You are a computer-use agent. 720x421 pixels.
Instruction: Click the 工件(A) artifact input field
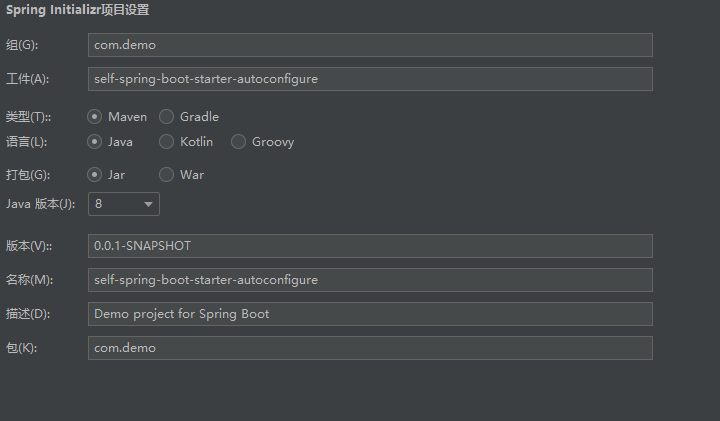(370, 79)
